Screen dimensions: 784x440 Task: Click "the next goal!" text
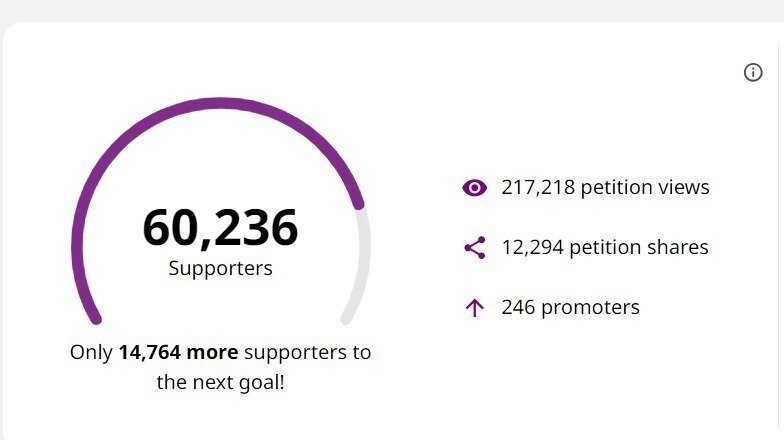pos(220,382)
